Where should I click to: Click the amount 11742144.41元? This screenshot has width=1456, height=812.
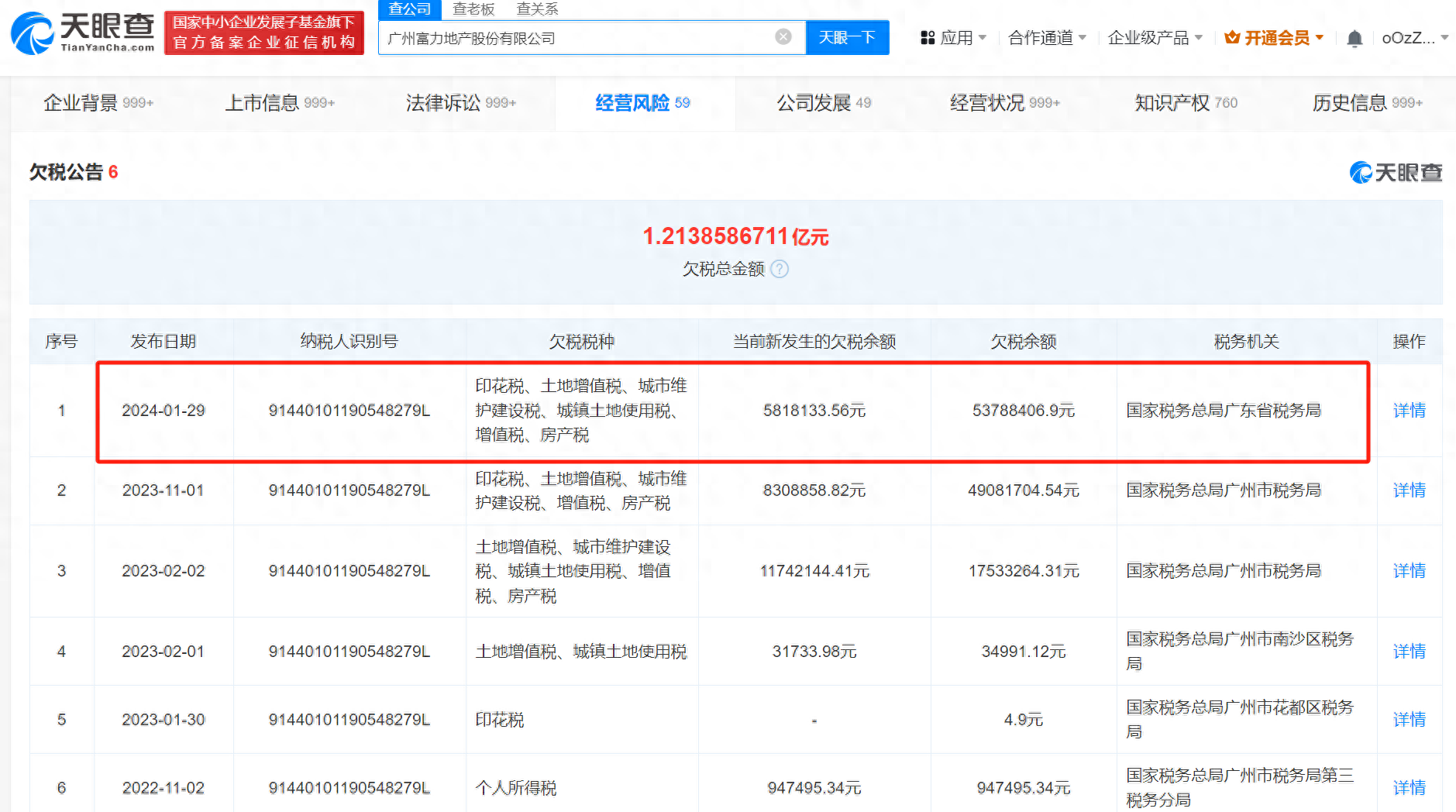814,571
